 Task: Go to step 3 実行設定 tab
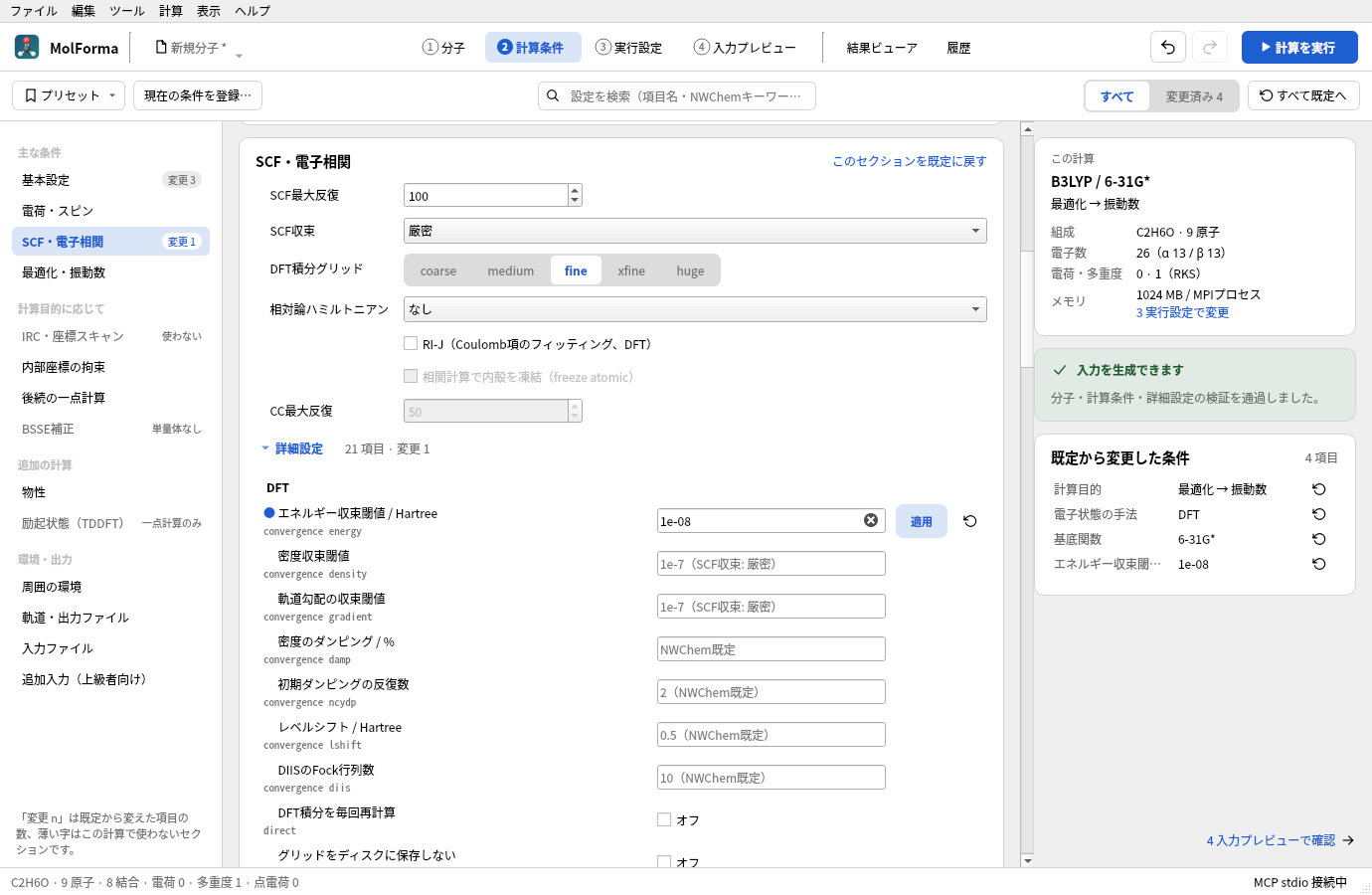coord(628,47)
